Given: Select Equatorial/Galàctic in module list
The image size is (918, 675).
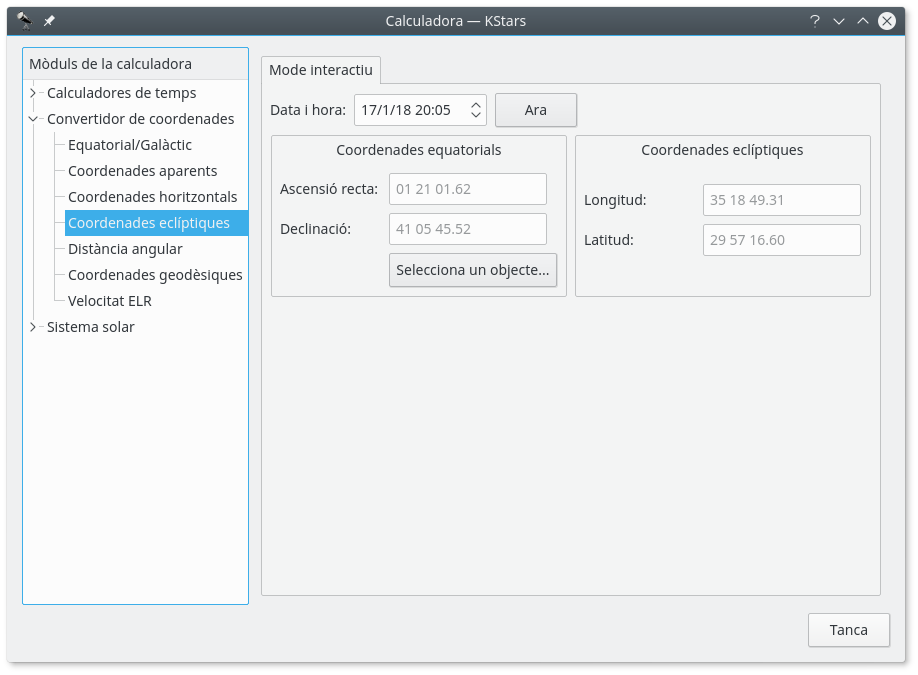Looking at the screenshot, I should coord(130,145).
